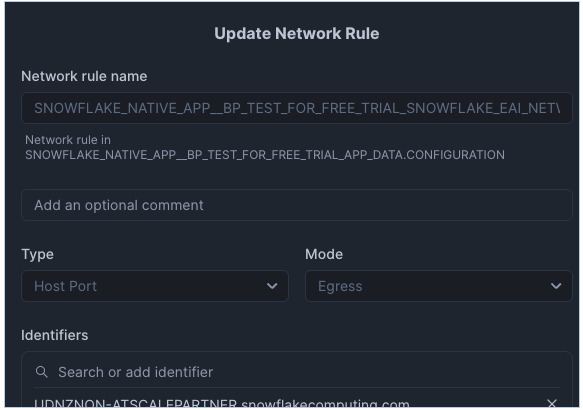Remove the snowflakecomputing.com identifier with the X
The height and width of the screenshot is (410, 583).
tap(552, 403)
